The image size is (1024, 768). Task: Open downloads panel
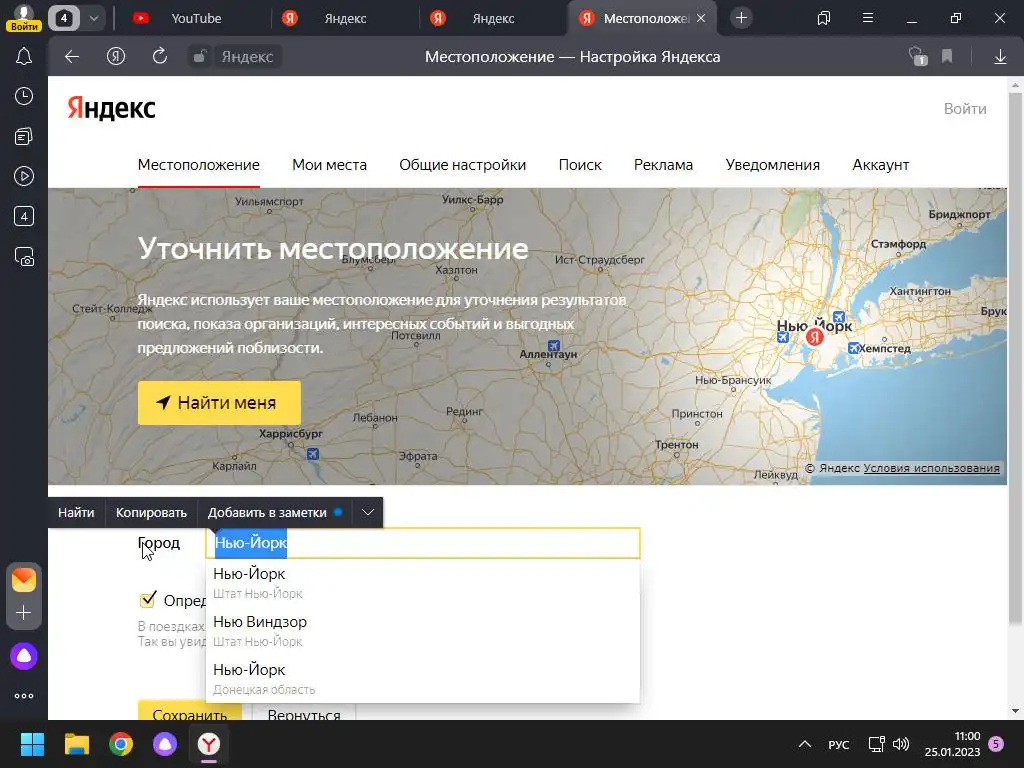pyautogui.click(x=1000, y=57)
